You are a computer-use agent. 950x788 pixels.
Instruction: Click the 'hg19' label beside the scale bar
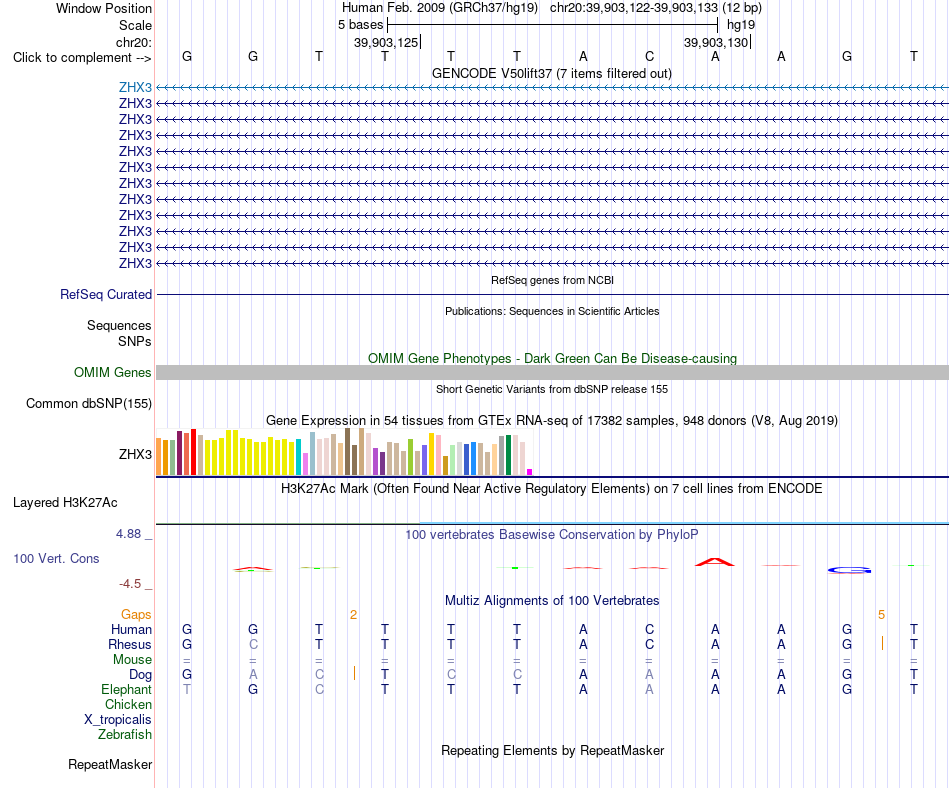pyautogui.click(x=741, y=25)
